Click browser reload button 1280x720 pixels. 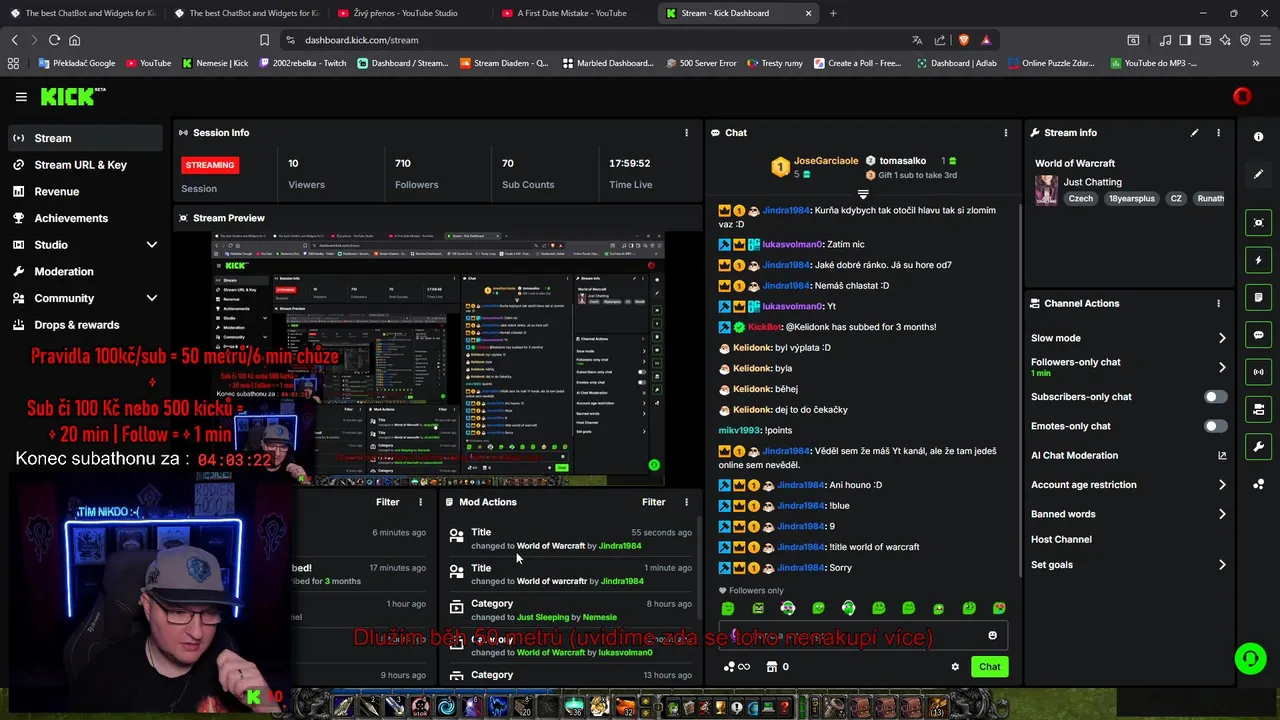(54, 40)
